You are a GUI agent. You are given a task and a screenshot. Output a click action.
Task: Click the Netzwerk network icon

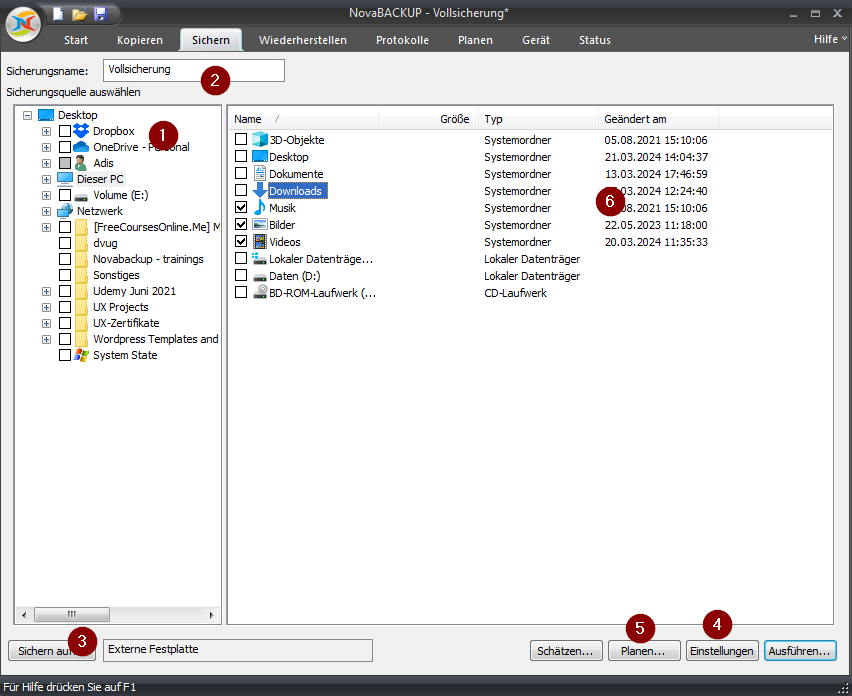65,211
